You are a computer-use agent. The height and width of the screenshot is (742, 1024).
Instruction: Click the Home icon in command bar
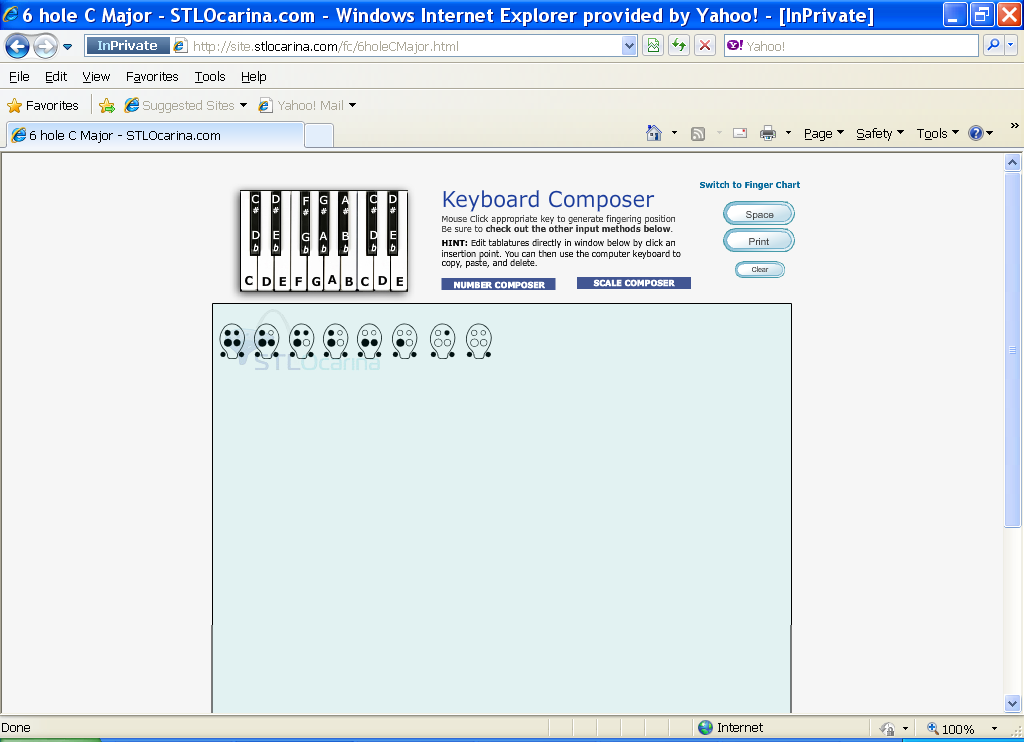click(x=654, y=133)
